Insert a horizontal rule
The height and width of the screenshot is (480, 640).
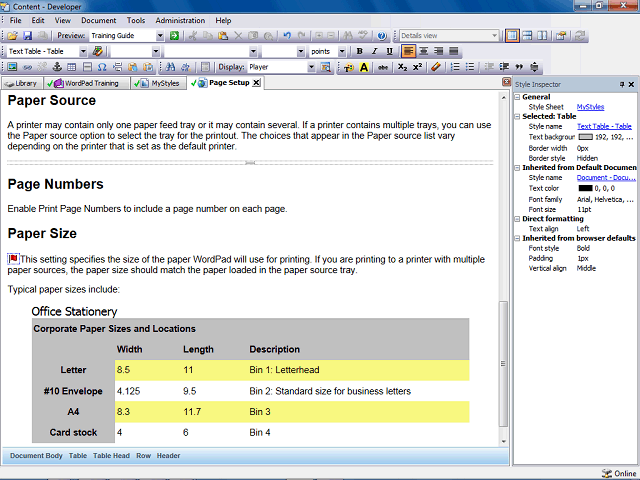pyautogui.click(x=87, y=67)
